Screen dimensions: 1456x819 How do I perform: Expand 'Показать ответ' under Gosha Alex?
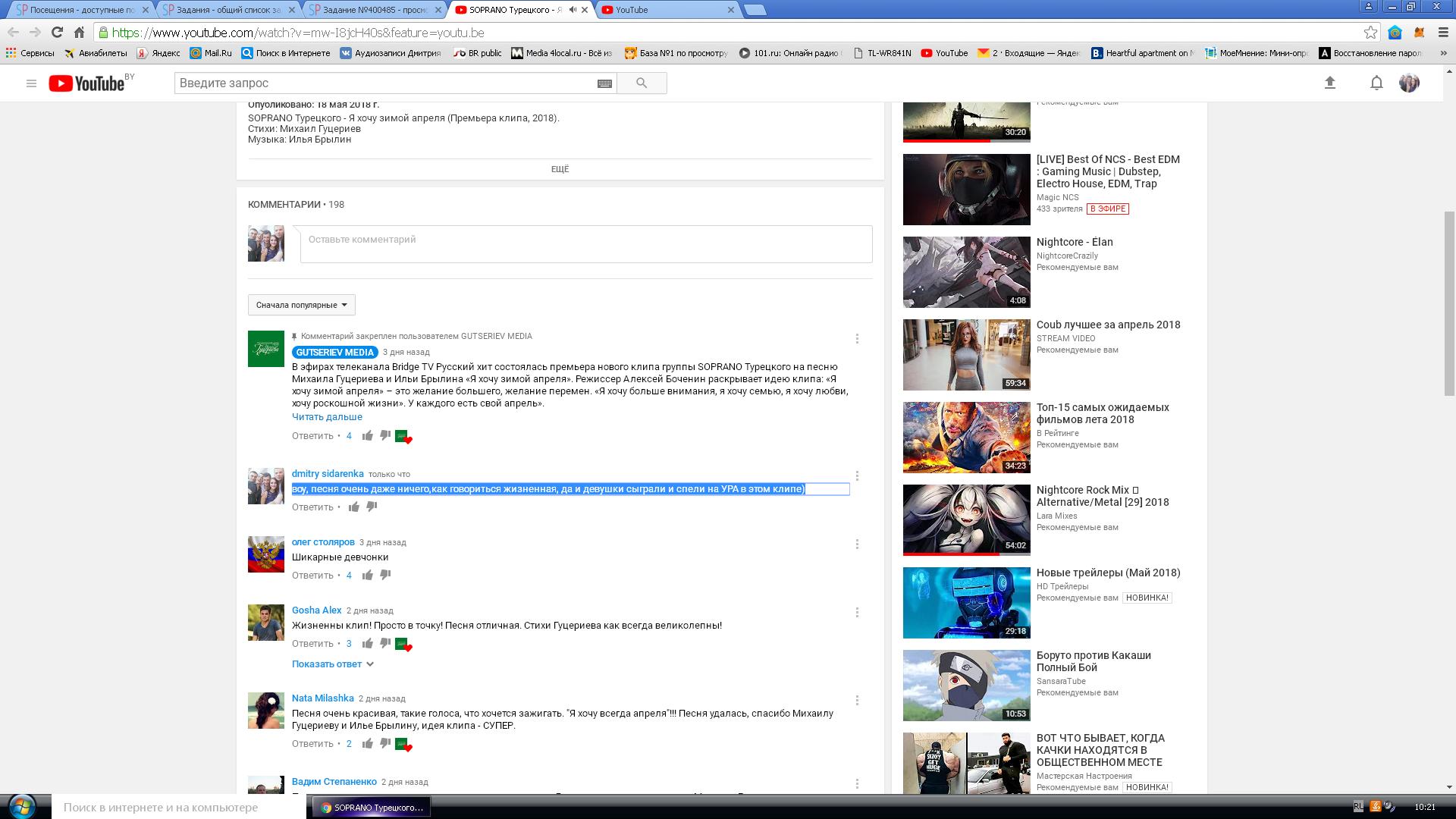333,664
